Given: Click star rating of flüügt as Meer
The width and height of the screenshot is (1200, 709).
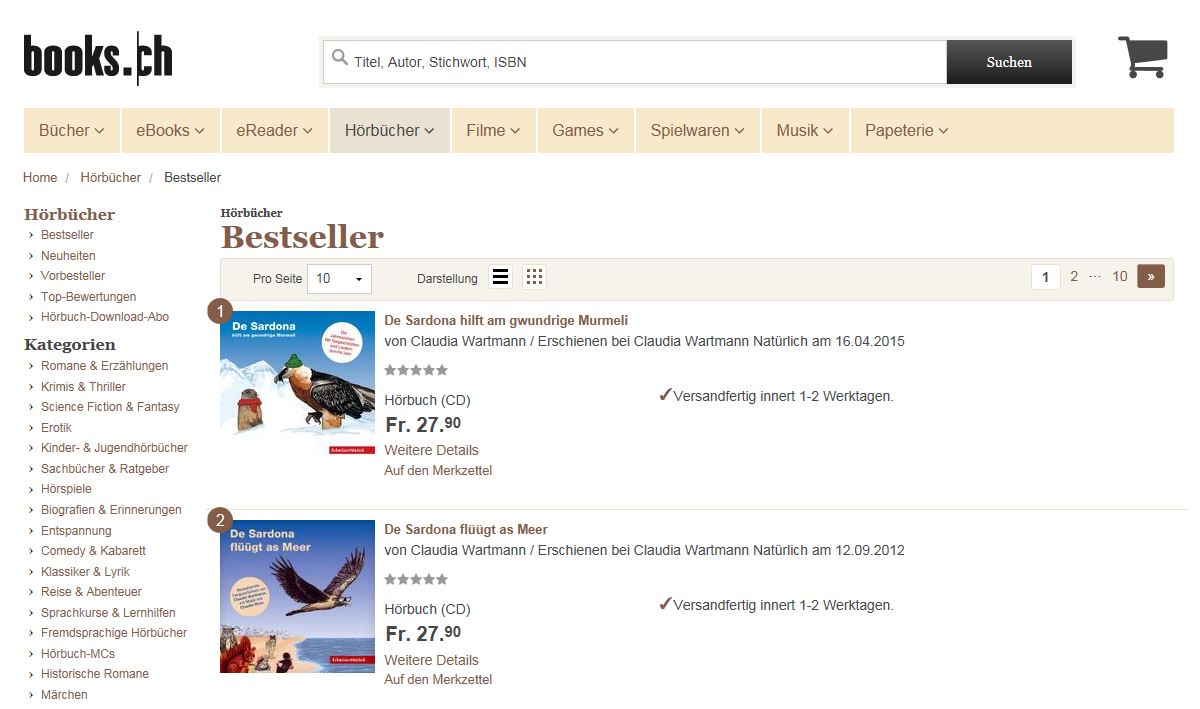Looking at the screenshot, I should pos(416,579).
